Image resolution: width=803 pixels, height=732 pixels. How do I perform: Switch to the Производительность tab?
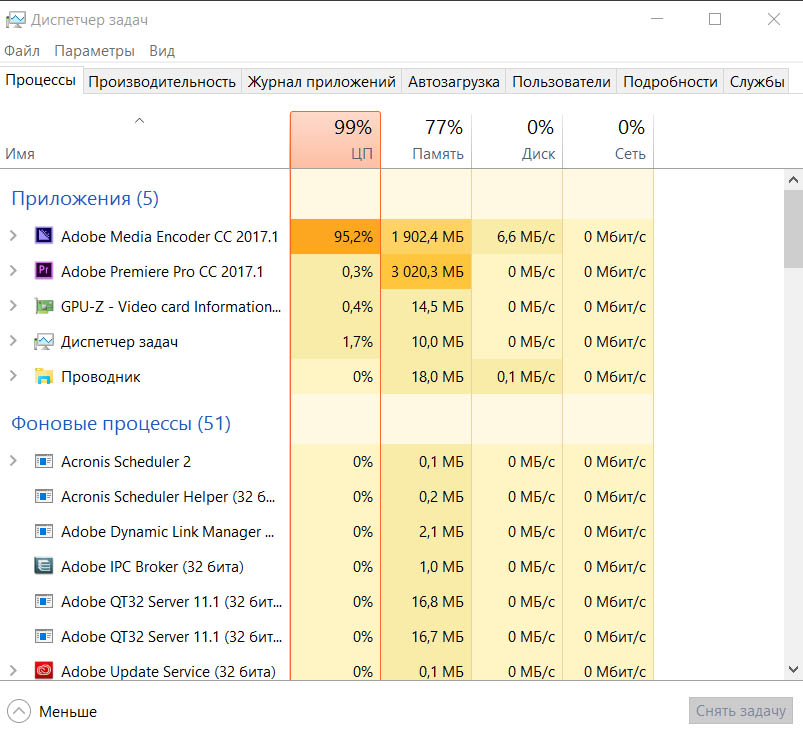click(x=162, y=82)
